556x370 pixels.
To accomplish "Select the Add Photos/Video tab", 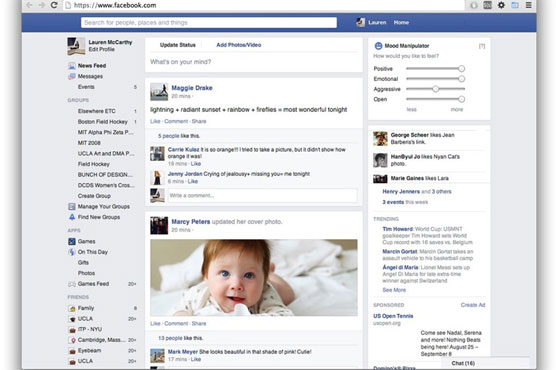I will click(239, 45).
